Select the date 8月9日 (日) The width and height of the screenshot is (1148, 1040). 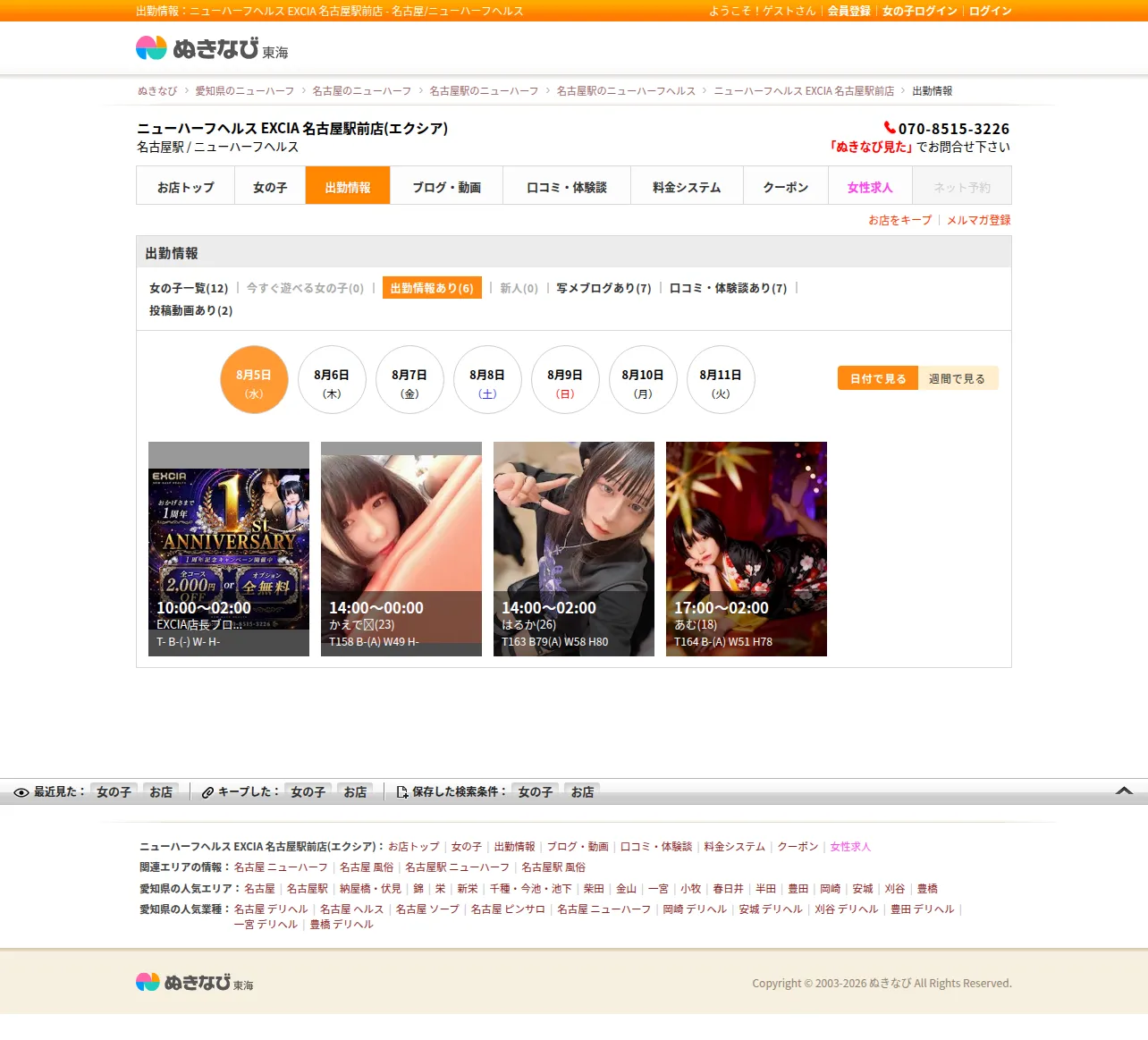[565, 379]
